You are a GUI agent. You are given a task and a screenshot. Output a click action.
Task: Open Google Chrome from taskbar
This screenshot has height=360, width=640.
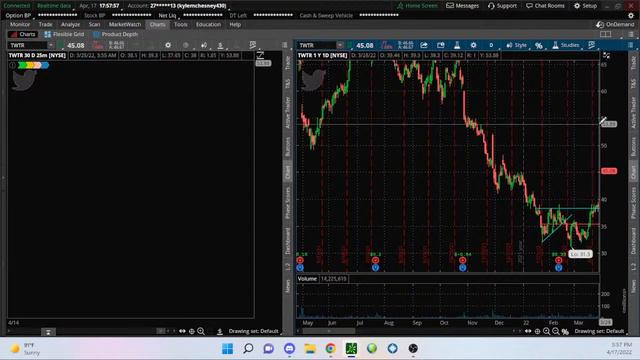[331, 349]
